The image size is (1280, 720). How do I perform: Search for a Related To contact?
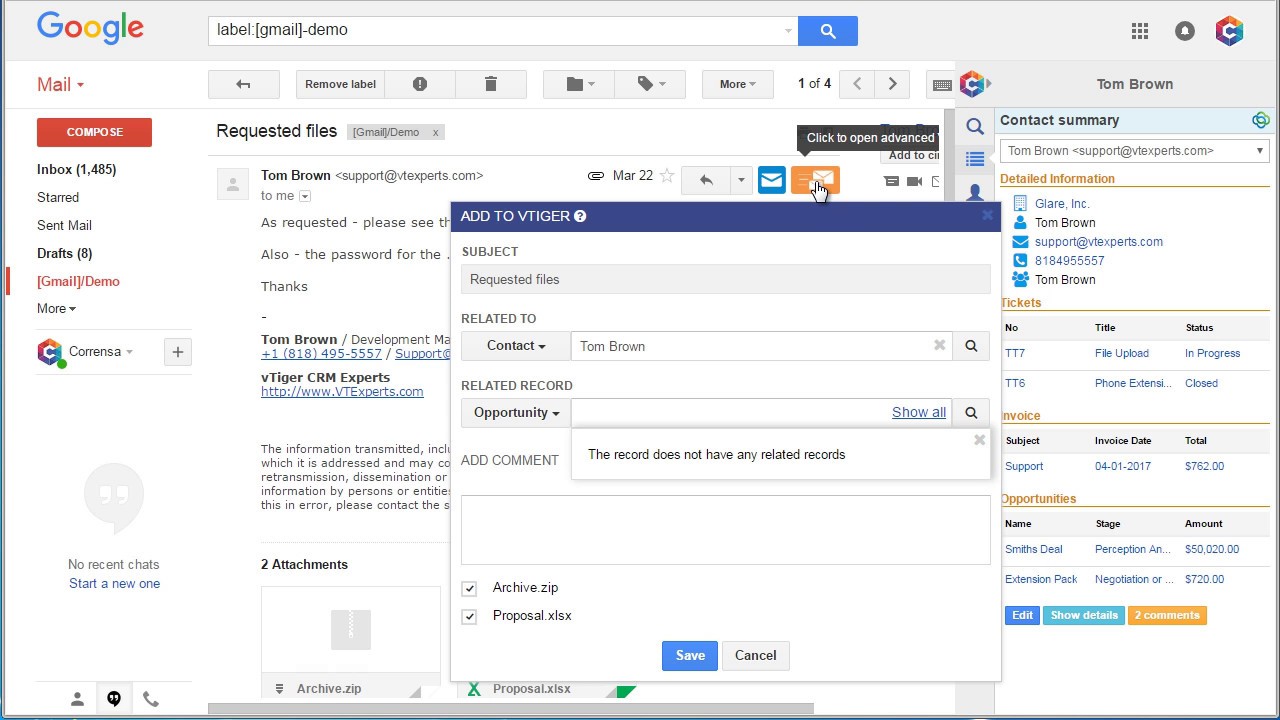point(971,346)
